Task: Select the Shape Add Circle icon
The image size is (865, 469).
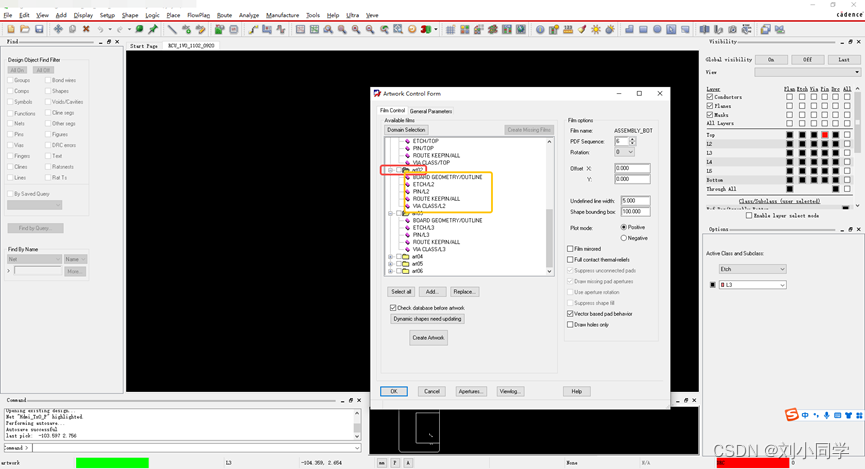Action: click(x=657, y=29)
